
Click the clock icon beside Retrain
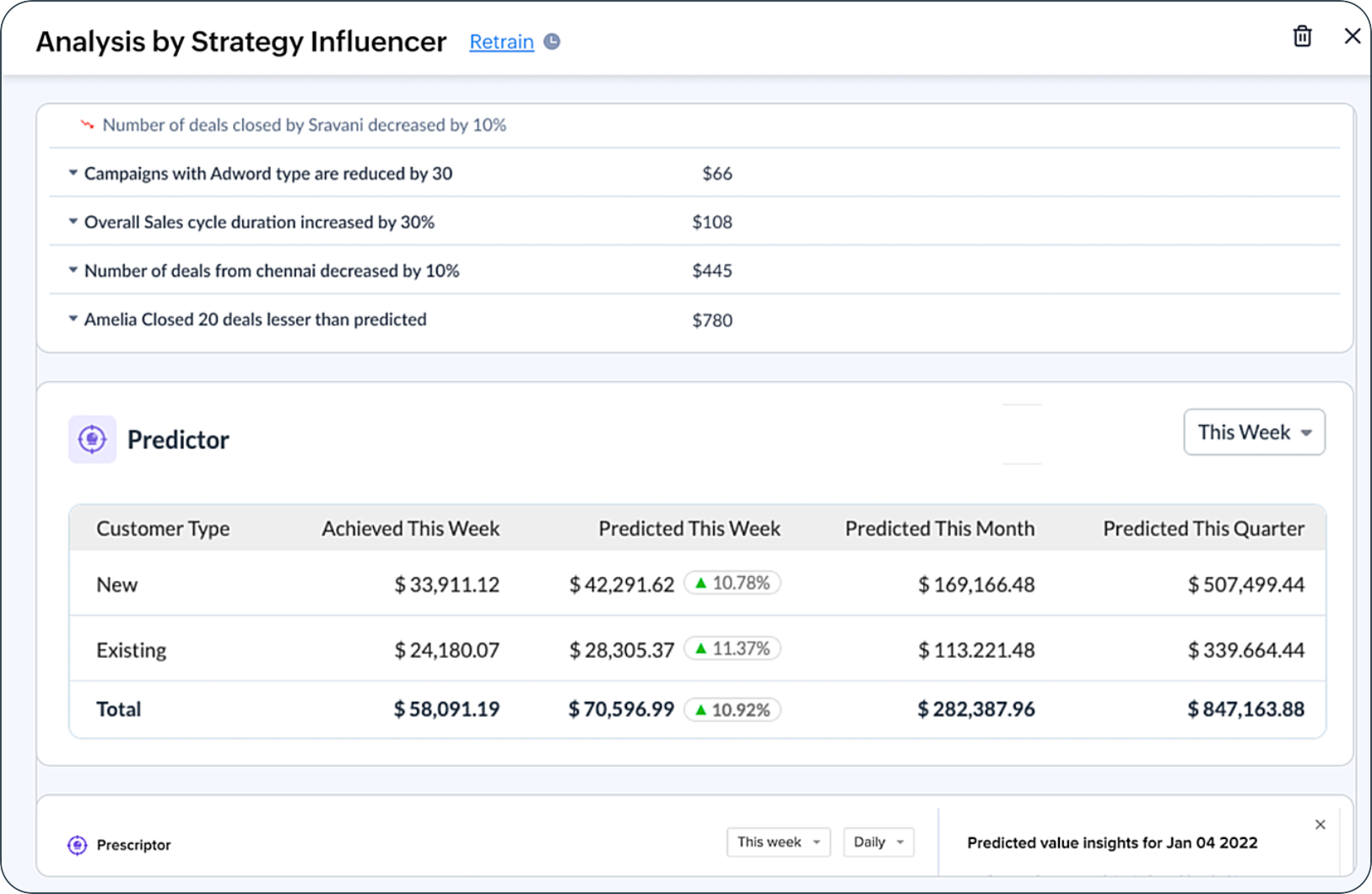552,41
